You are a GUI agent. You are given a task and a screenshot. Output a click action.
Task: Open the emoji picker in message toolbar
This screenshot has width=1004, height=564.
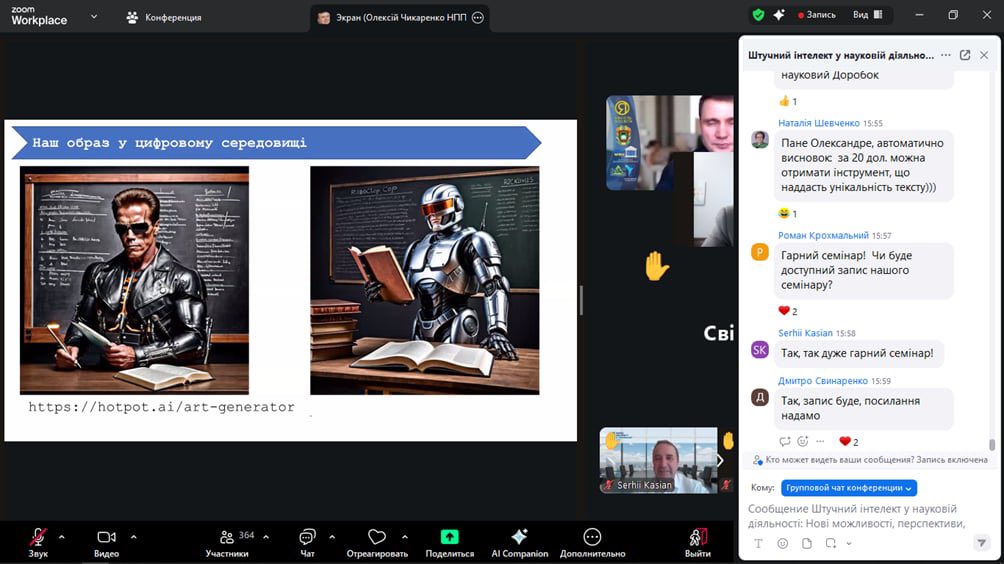782,543
